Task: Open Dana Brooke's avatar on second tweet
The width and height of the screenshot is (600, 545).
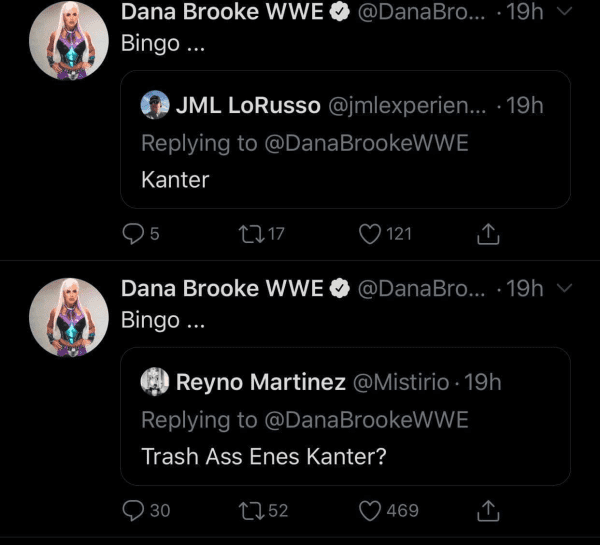Action: click(69, 317)
